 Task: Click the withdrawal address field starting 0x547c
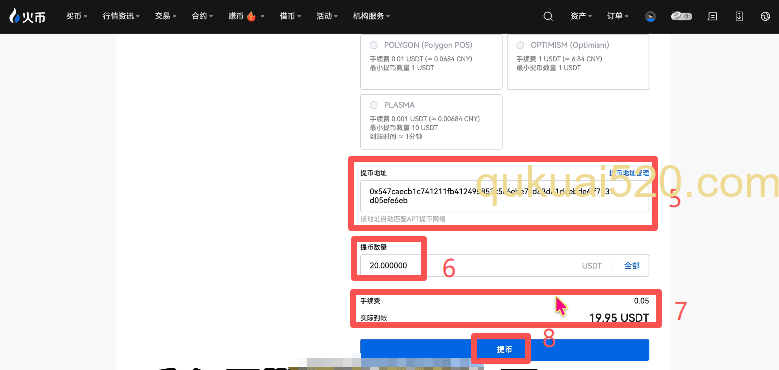[x=504, y=196]
